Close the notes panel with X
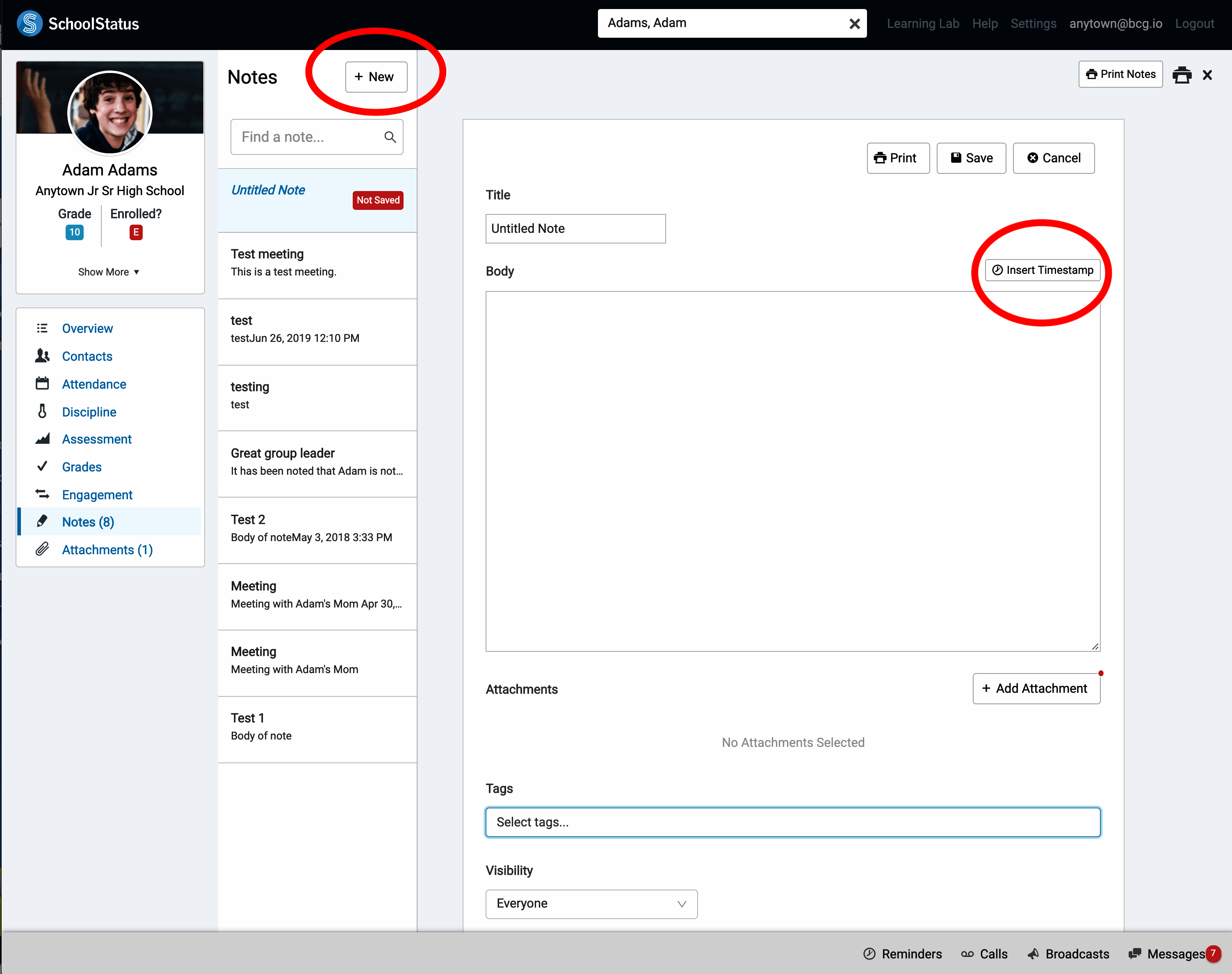Screen dimensions: 1232x974 pyautogui.click(x=1207, y=75)
